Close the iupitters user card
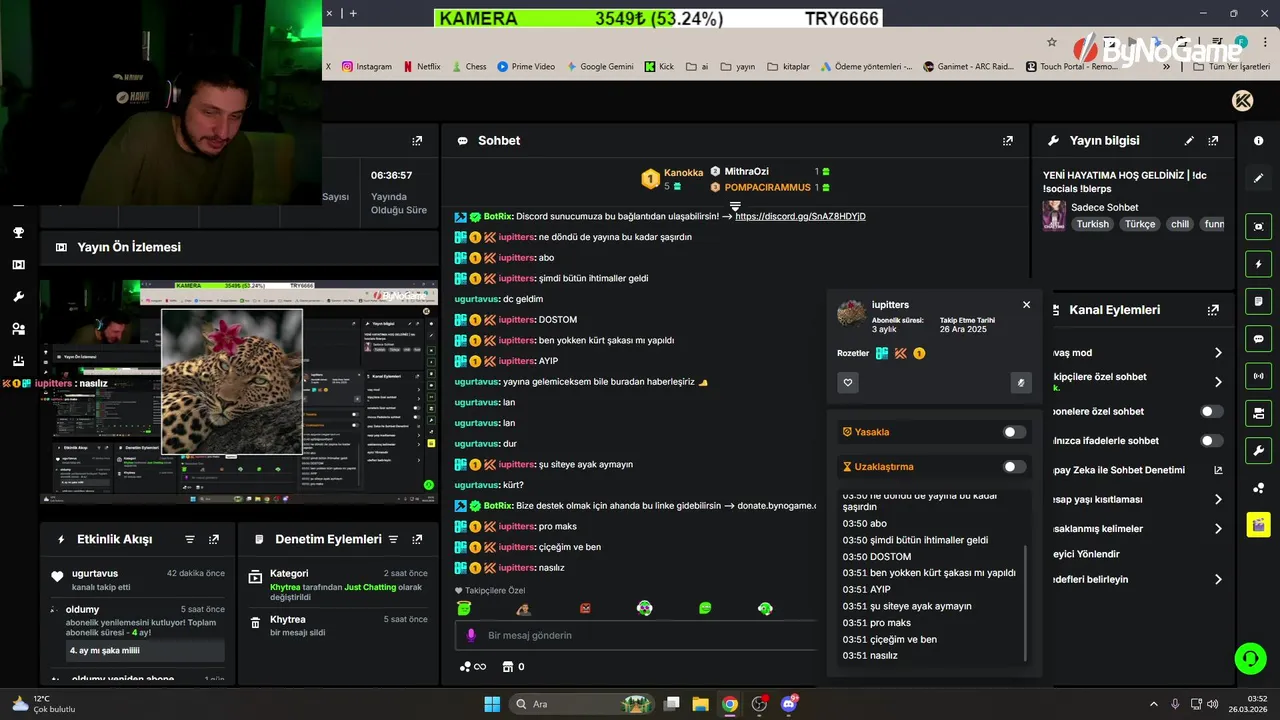The height and width of the screenshot is (720, 1280). pyautogui.click(x=1026, y=305)
